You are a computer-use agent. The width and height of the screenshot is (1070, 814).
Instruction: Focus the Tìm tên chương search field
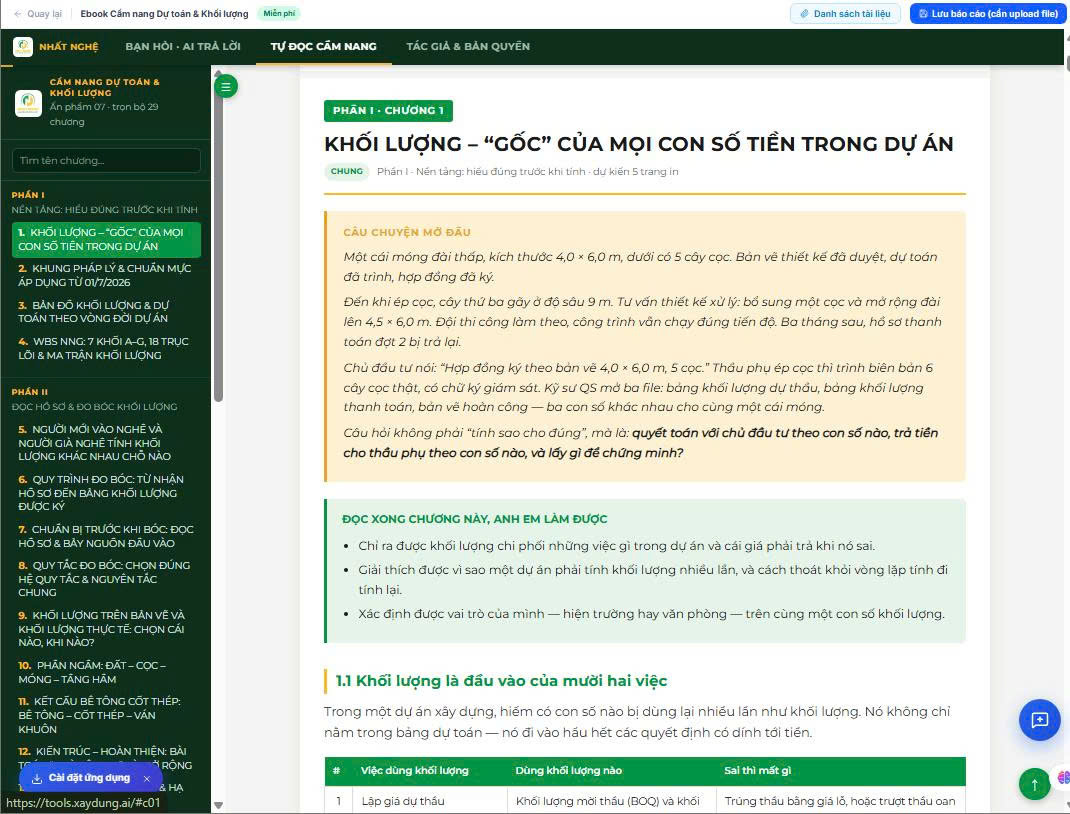106,160
